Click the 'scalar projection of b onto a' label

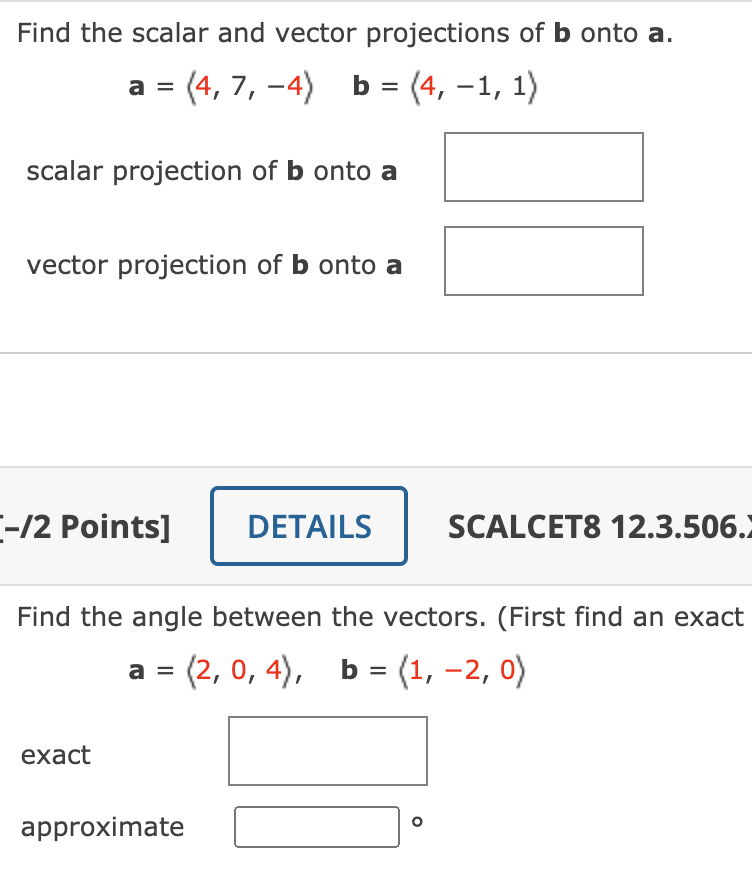pos(213,171)
